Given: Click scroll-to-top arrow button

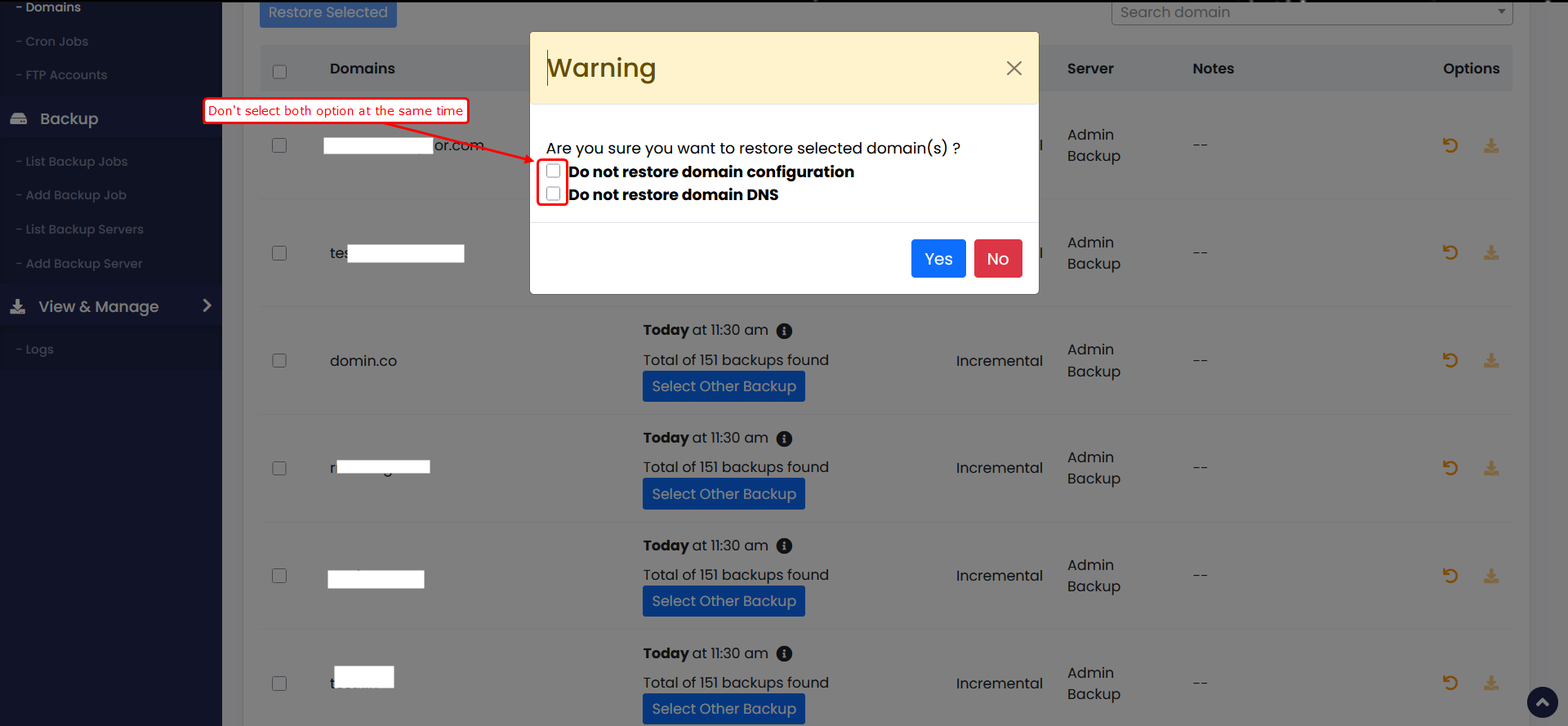Looking at the screenshot, I should coord(1542,702).
